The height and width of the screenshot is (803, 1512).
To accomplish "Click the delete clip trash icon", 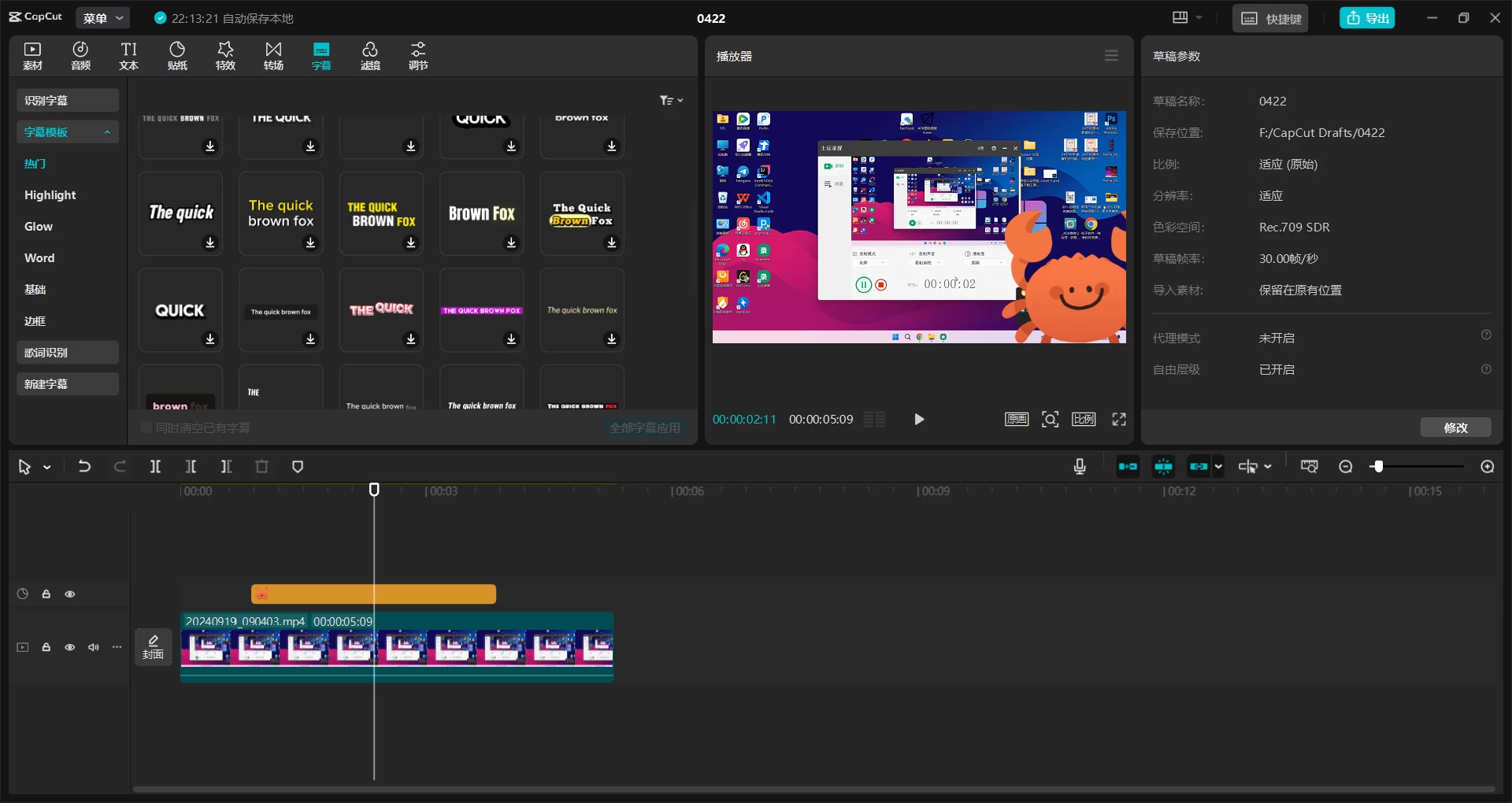I will (x=262, y=467).
